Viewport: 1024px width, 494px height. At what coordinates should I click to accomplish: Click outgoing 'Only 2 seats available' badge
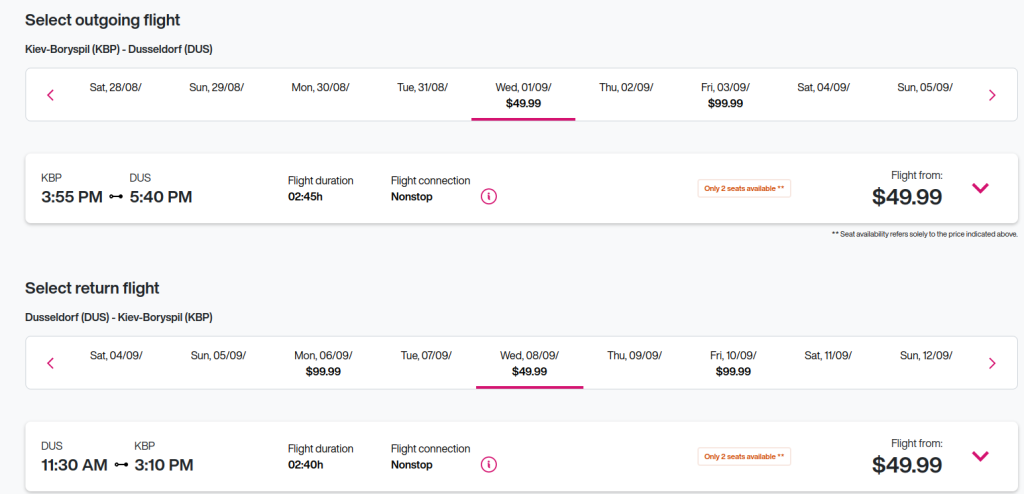point(744,188)
